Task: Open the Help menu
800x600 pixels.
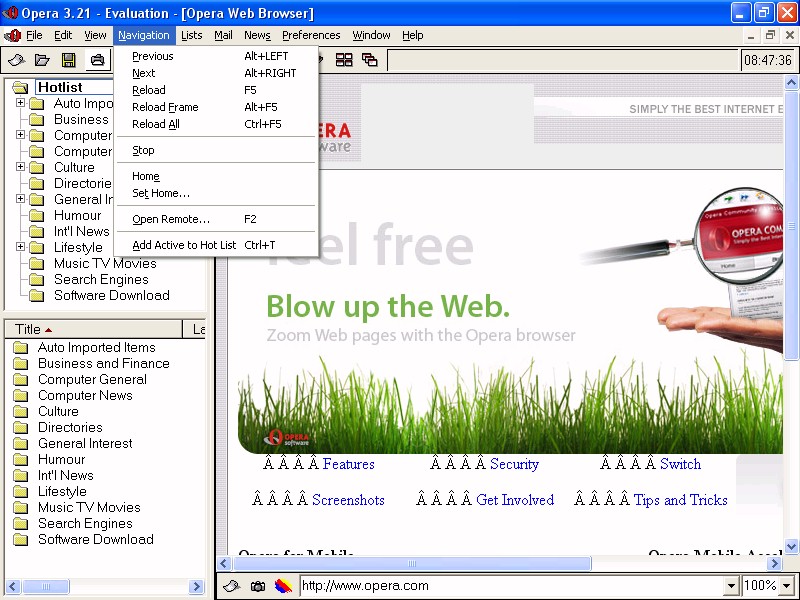Action: 412,35
